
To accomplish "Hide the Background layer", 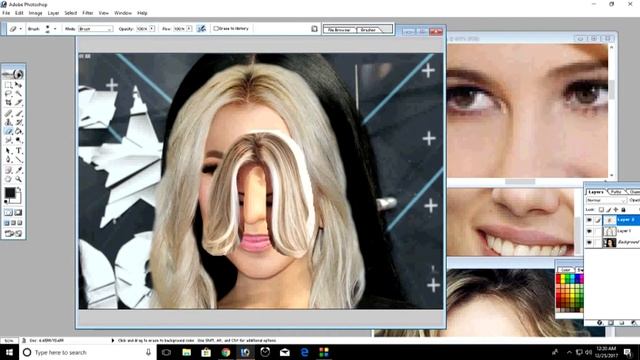I will coord(589,242).
